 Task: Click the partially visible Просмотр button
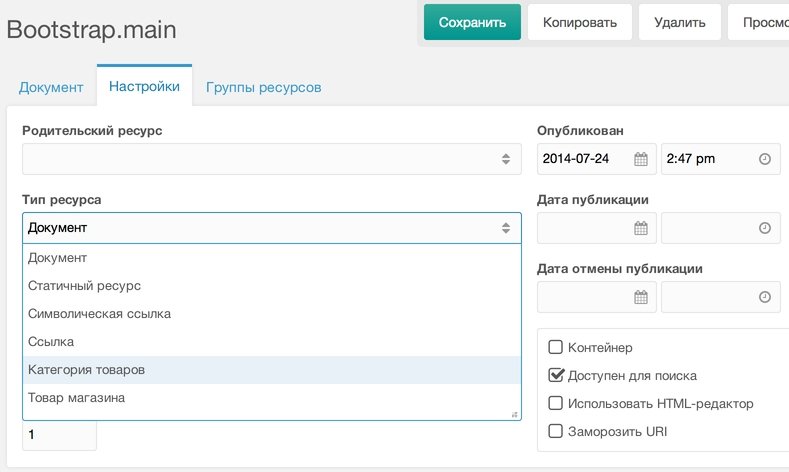tap(759, 22)
